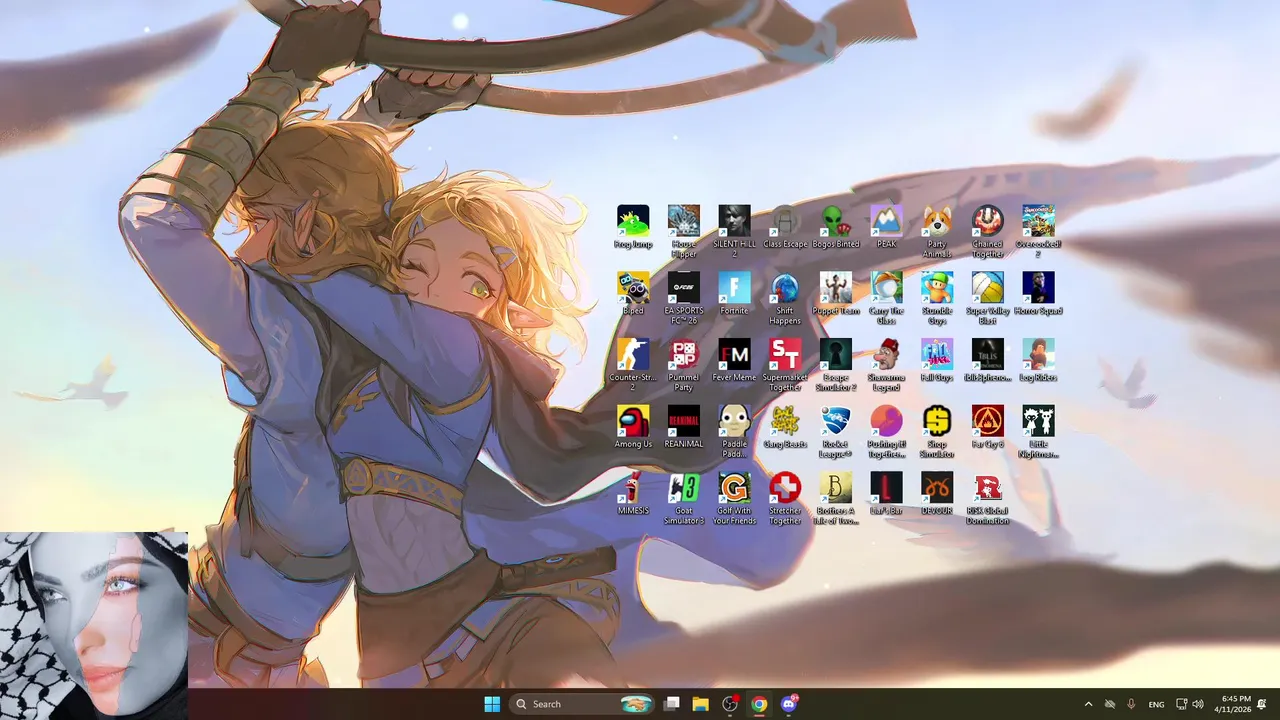Open the Pushing It Together icon

[886, 432]
